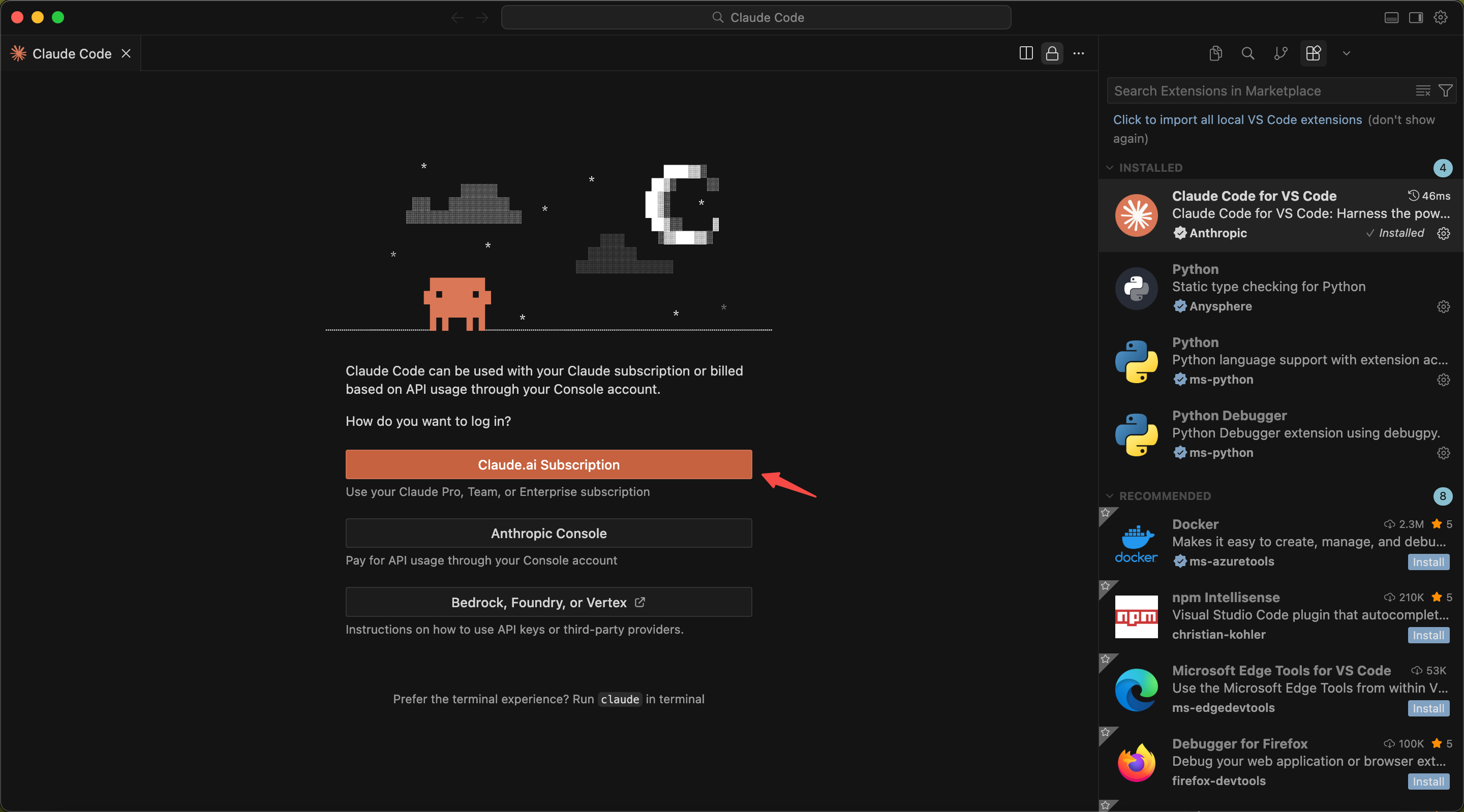Open the Explorer files view icon
Viewport: 1464px width, 812px height.
[1215, 53]
